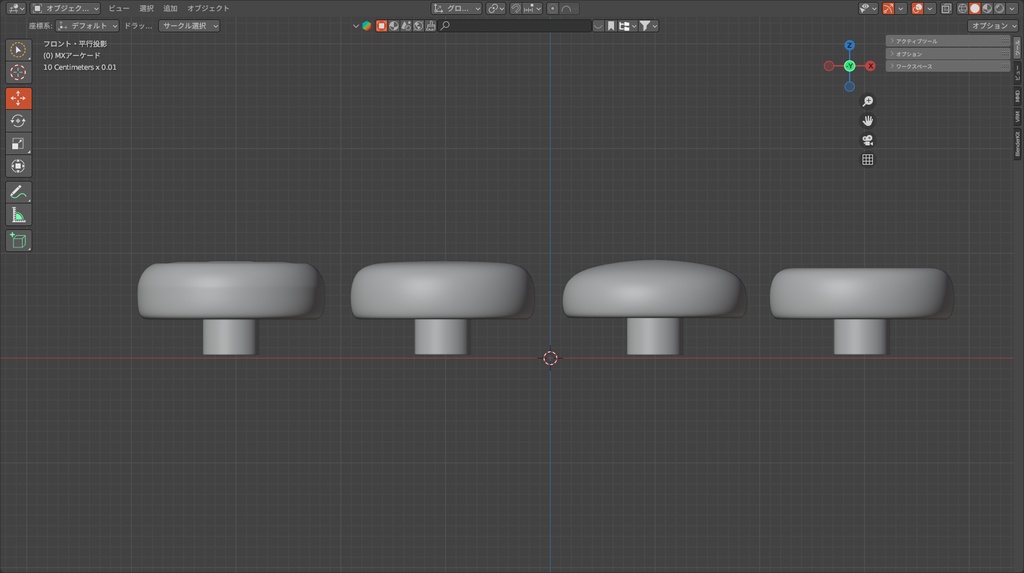Expand the ワークスペース panel

[948, 66]
